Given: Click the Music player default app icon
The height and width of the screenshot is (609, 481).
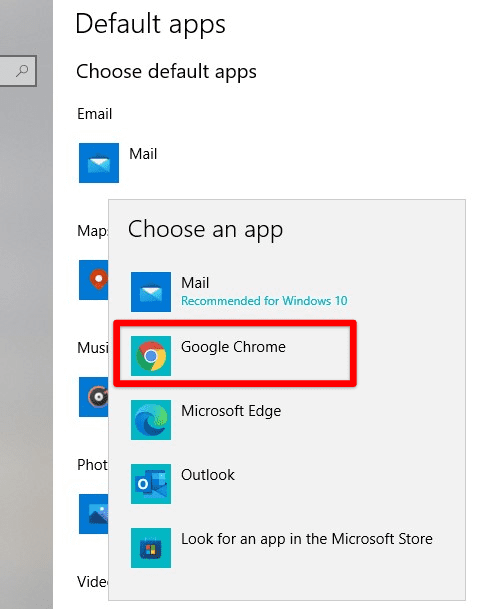Looking at the screenshot, I should coord(94,397).
